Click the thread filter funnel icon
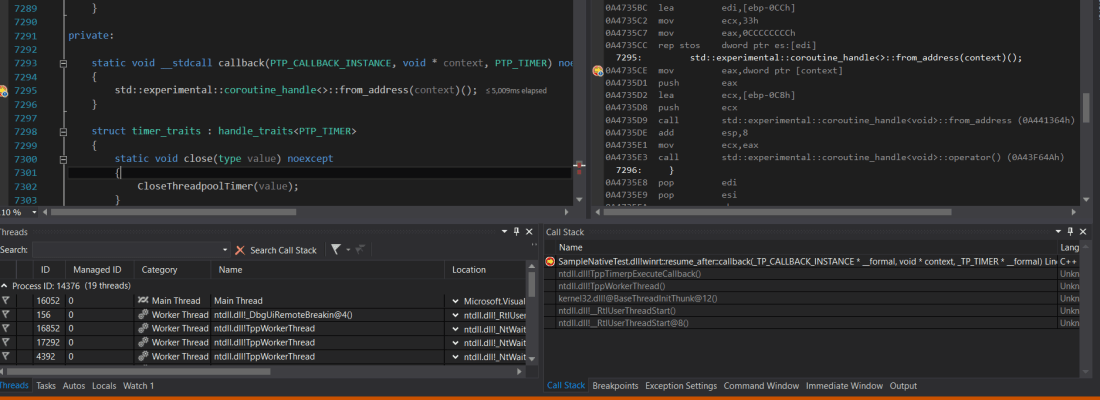 [x=336, y=249]
